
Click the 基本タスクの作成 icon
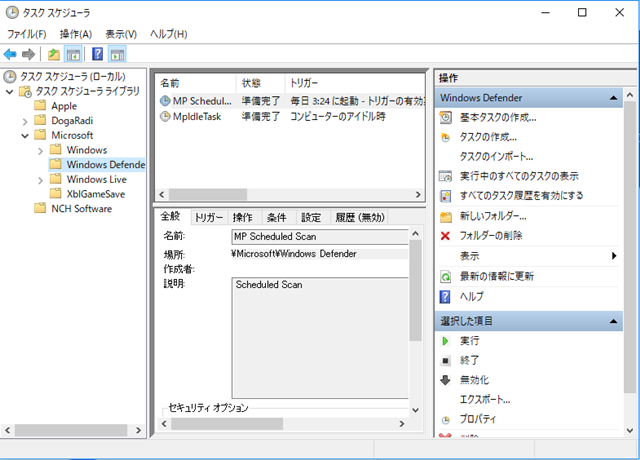click(445, 118)
